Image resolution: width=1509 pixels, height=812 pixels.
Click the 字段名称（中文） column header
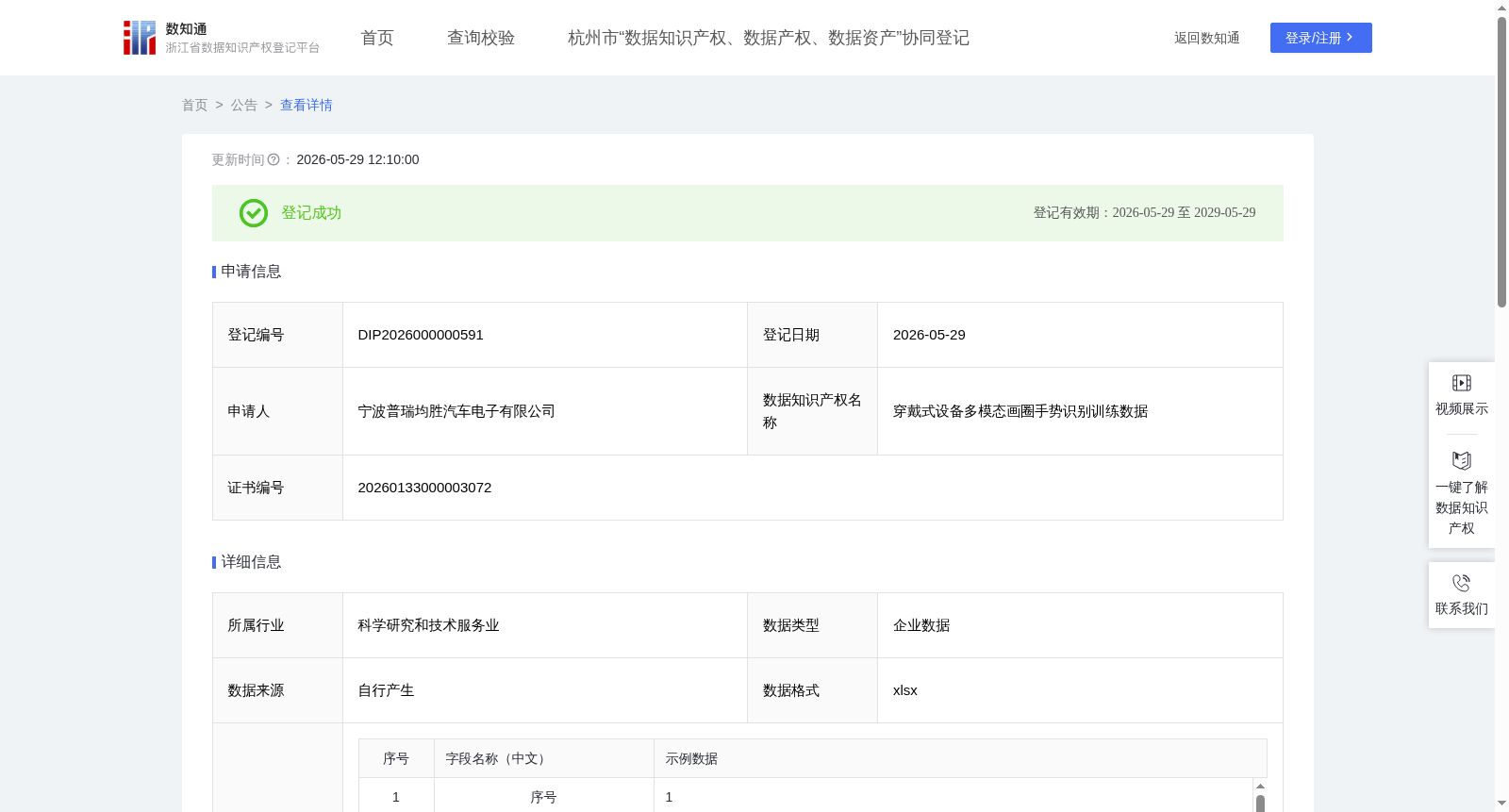pos(544,758)
